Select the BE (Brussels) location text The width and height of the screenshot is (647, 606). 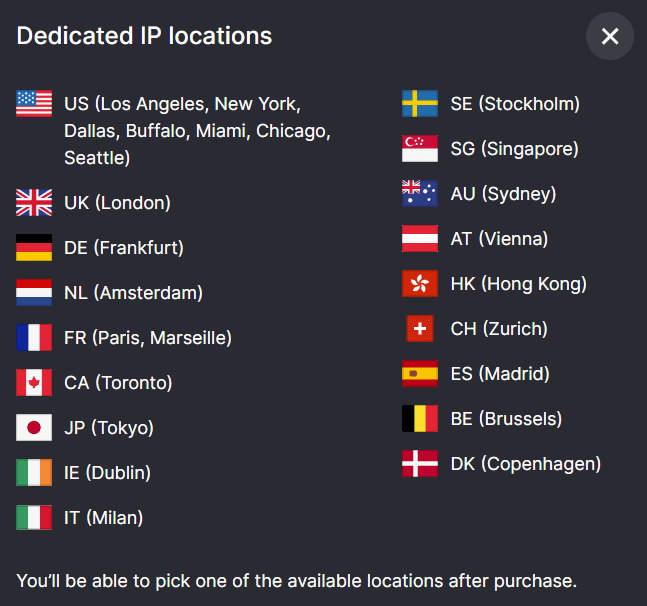pyautogui.click(x=506, y=419)
